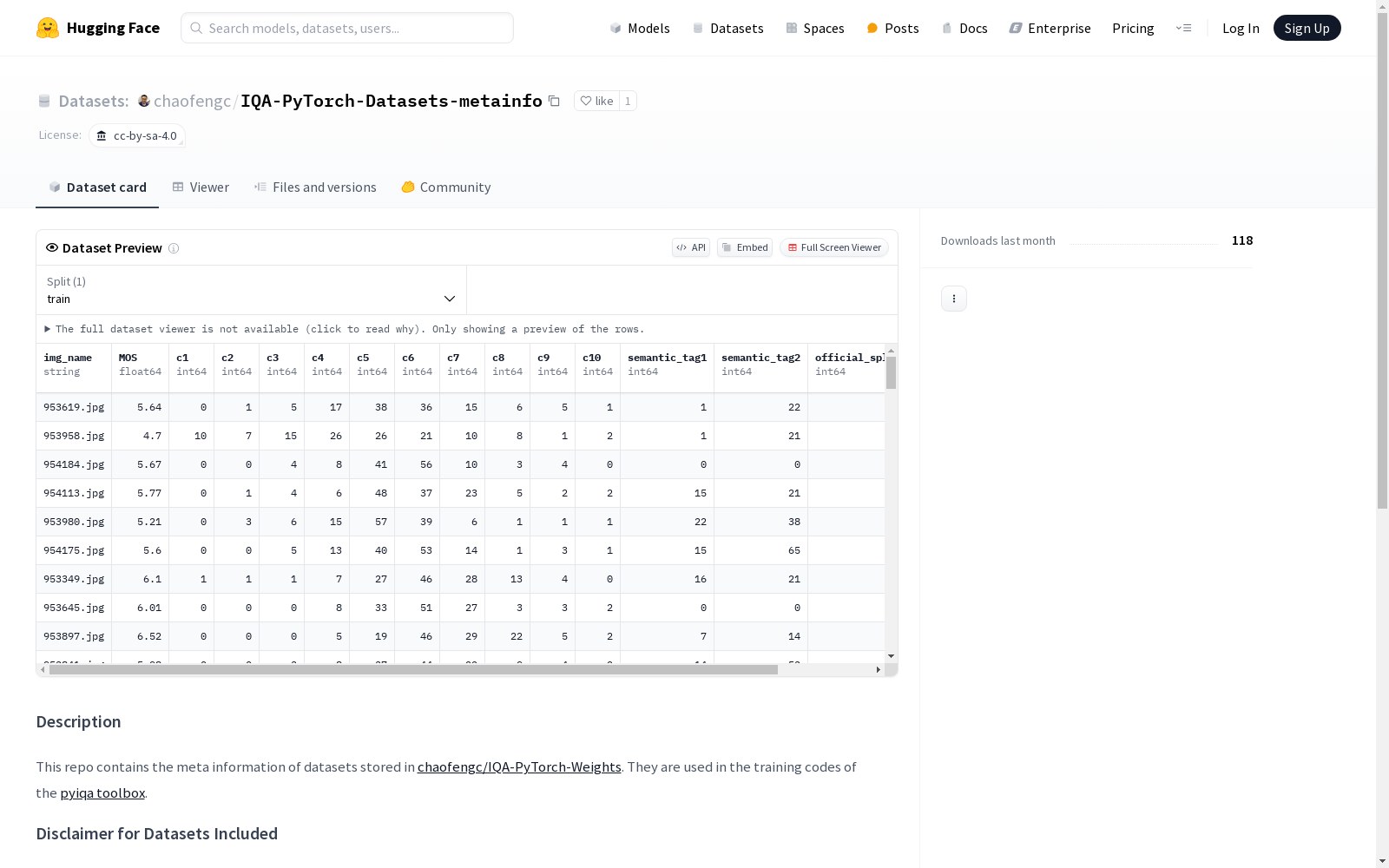This screenshot has width=1389, height=868.
Task: Open the navigation overflow menu icon
Action: tap(1183, 28)
